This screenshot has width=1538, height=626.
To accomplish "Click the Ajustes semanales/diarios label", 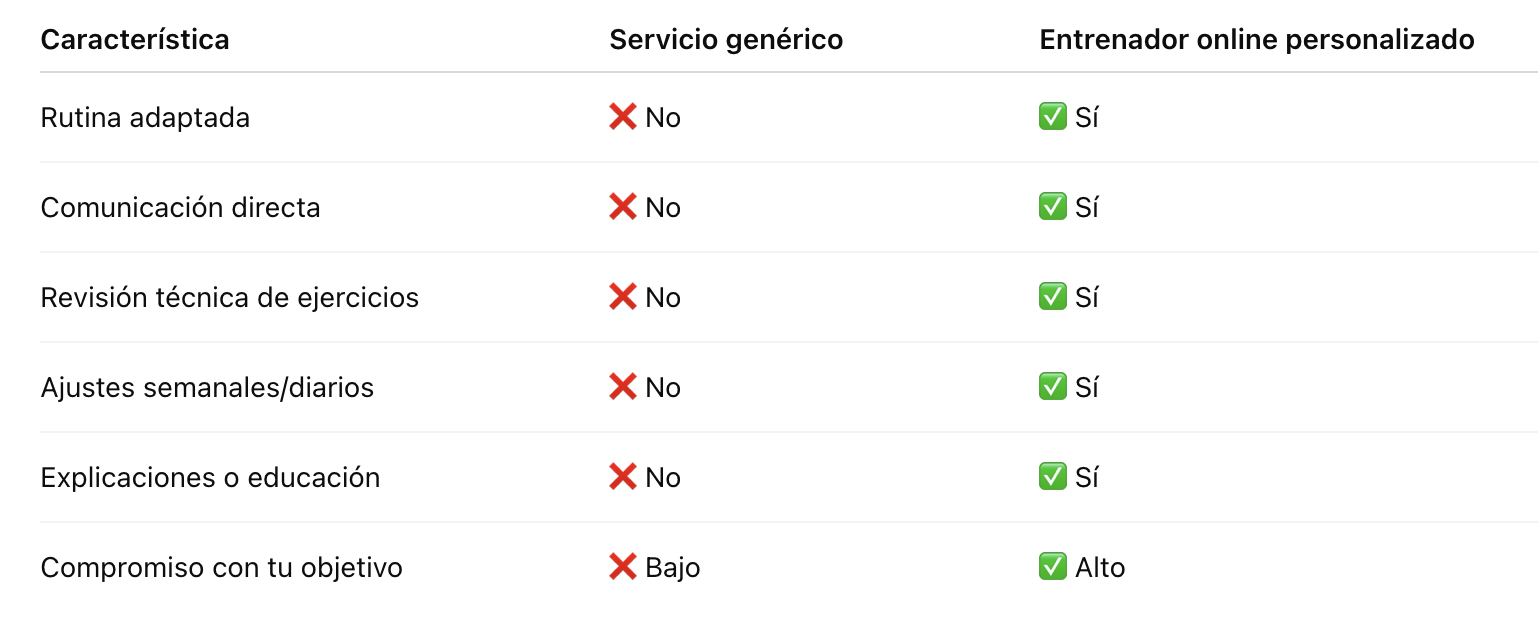I will [207, 388].
